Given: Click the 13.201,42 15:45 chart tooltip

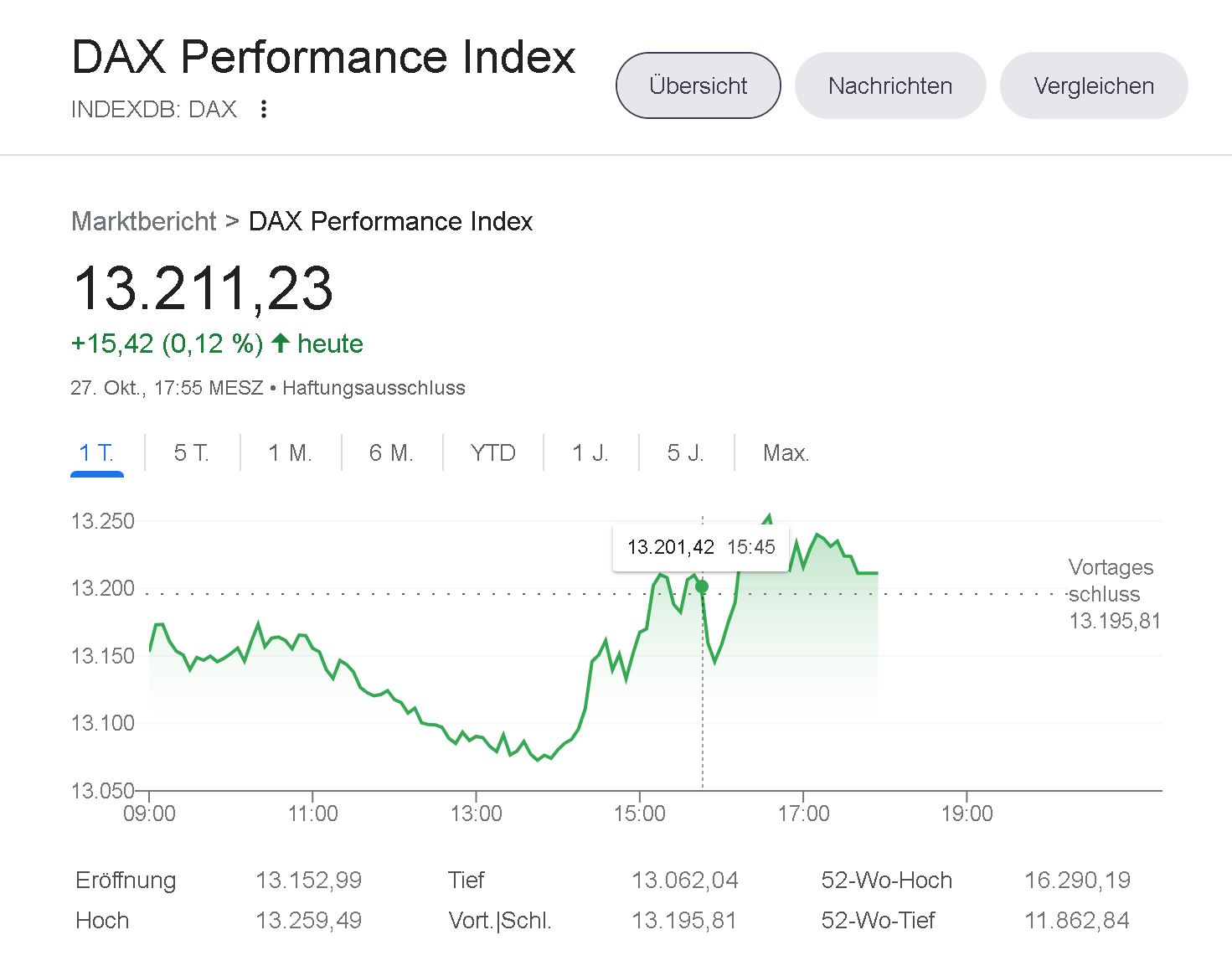Looking at the screenshot, I should pyautogui.click(x=701, y=547).
